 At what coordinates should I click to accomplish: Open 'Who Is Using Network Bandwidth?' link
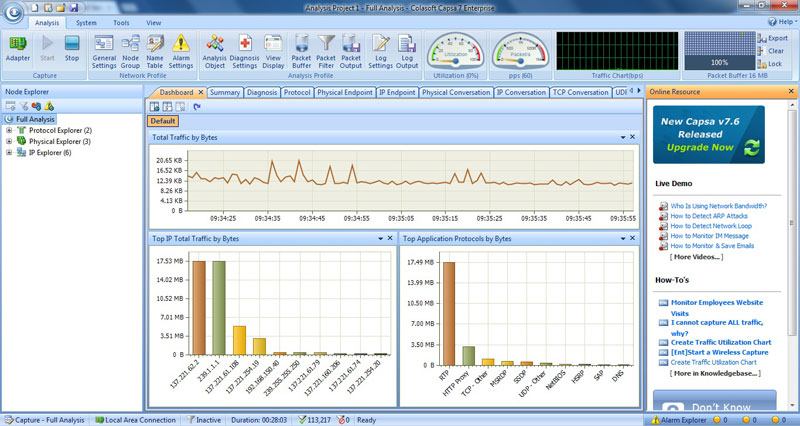point(718,206)
